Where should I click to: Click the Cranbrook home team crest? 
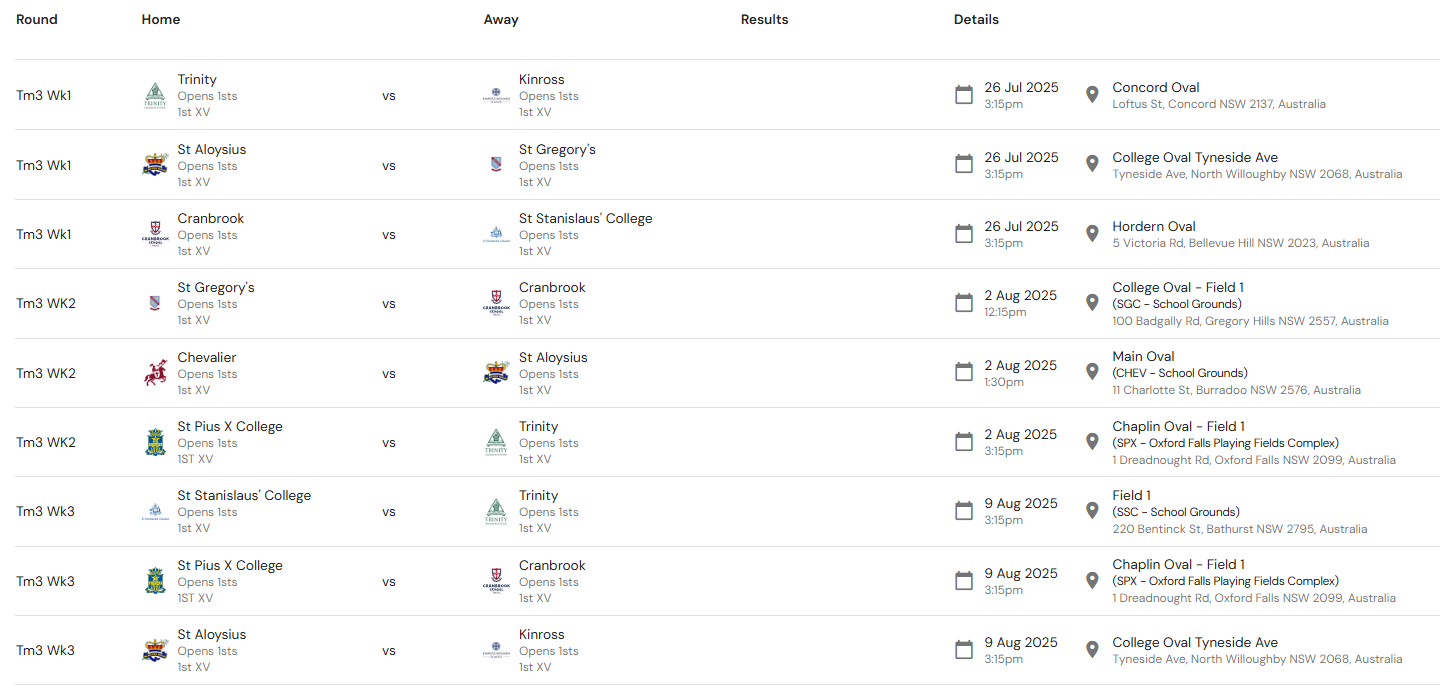pos(155,234)
